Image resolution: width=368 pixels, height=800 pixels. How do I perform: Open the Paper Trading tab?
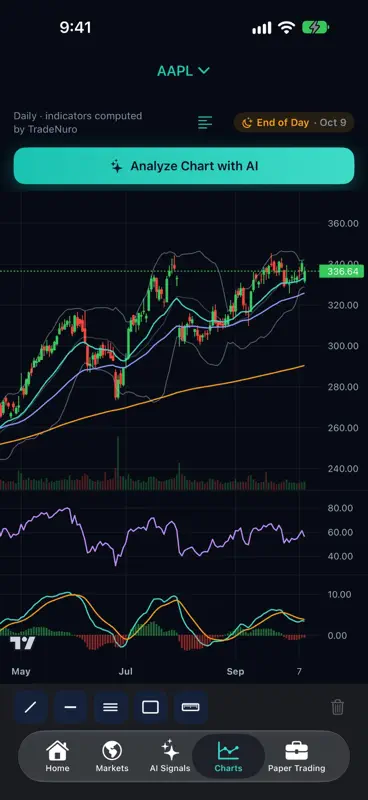point(297,757)
